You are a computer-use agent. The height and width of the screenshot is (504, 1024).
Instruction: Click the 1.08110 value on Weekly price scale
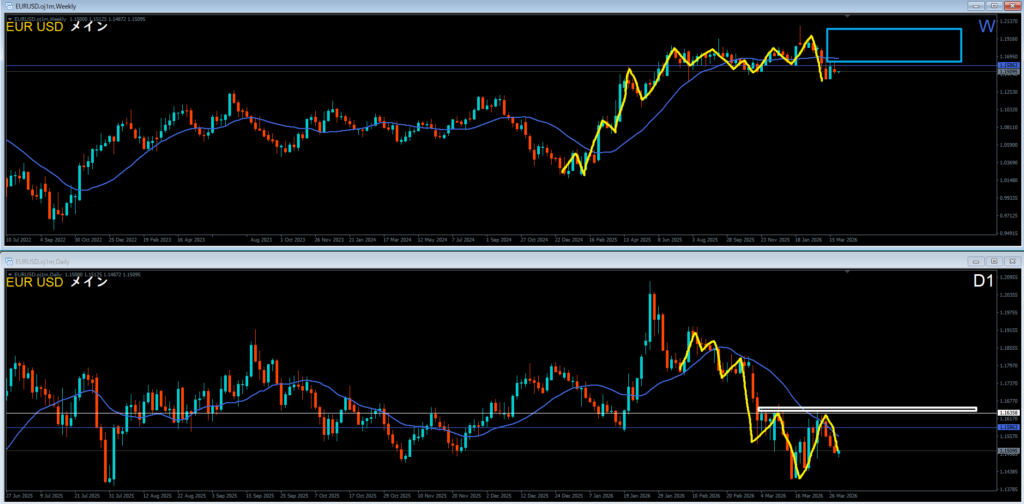pyautogui.click(x=1008, y=127)
